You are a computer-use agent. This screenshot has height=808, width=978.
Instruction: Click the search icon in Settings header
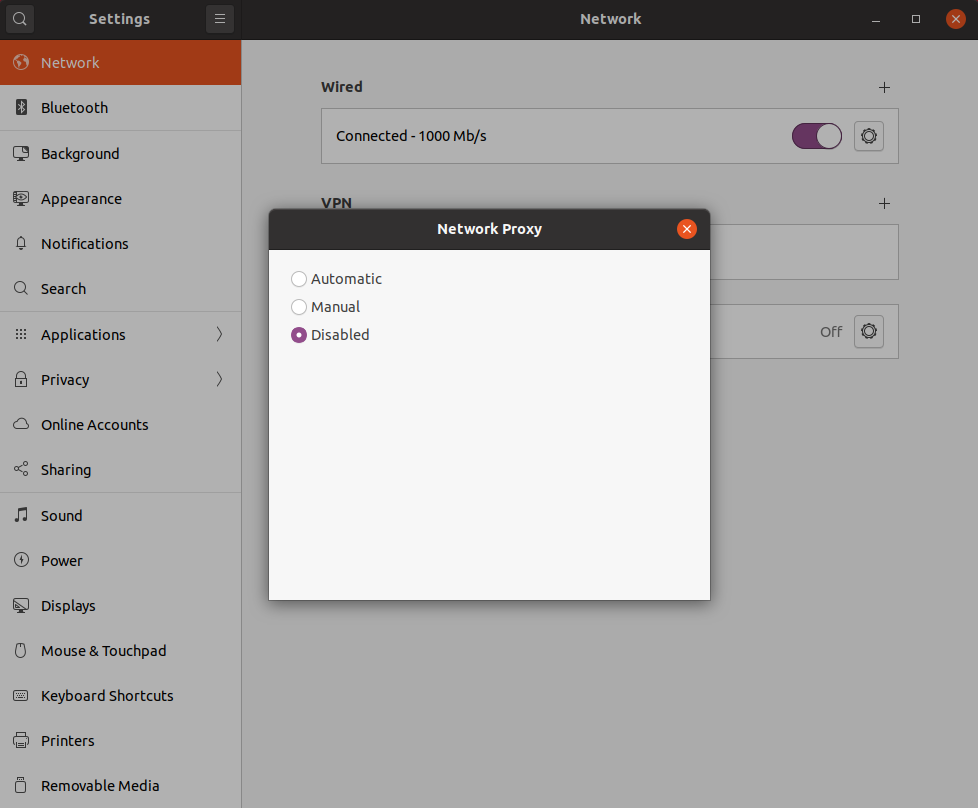(20, 19)
